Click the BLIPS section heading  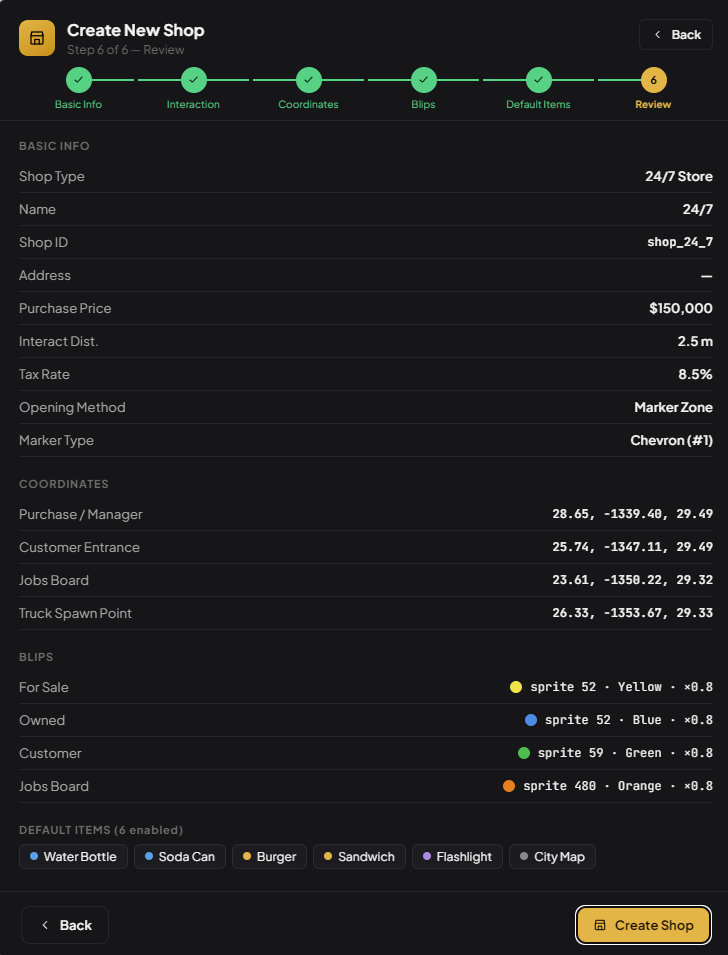point(36,657)
